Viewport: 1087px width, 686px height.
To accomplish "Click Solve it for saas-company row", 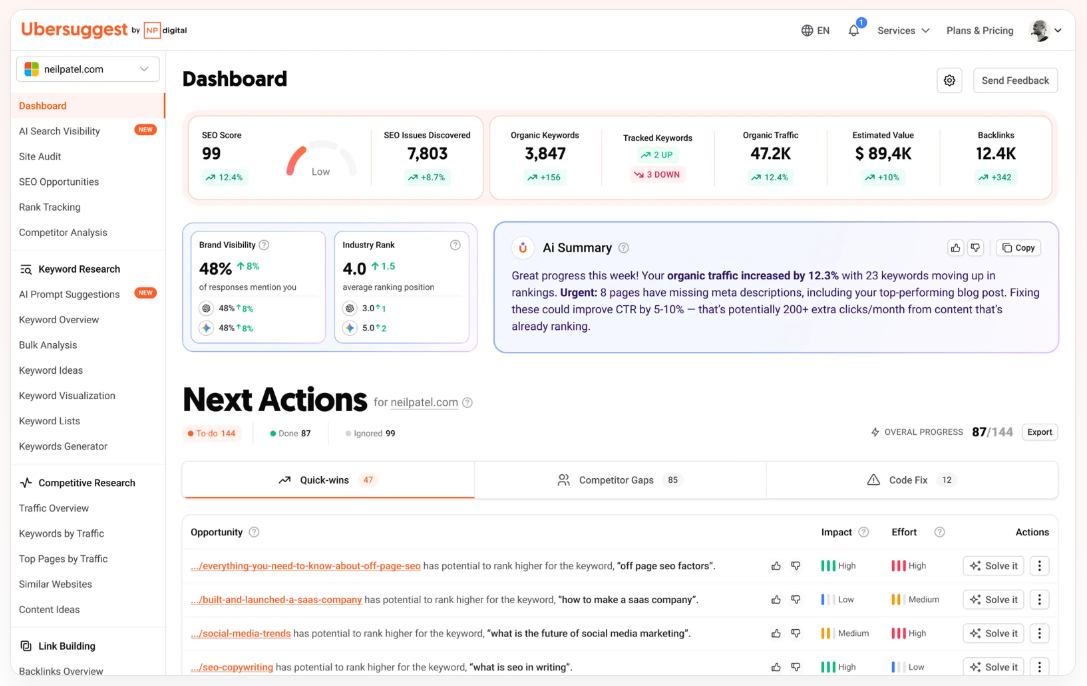I will [993, 599].
